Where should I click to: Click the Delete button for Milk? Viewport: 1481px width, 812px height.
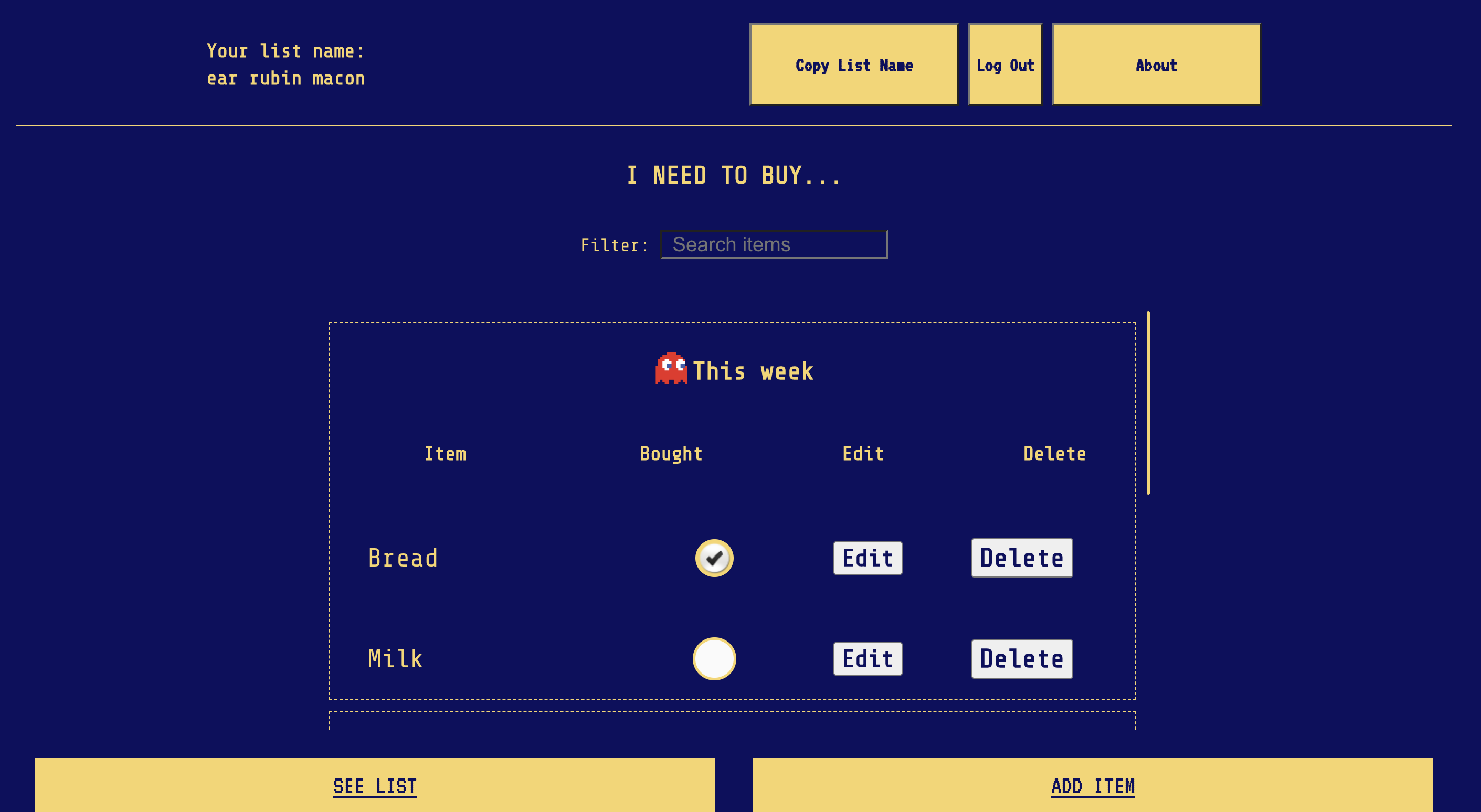[1022, 658]
